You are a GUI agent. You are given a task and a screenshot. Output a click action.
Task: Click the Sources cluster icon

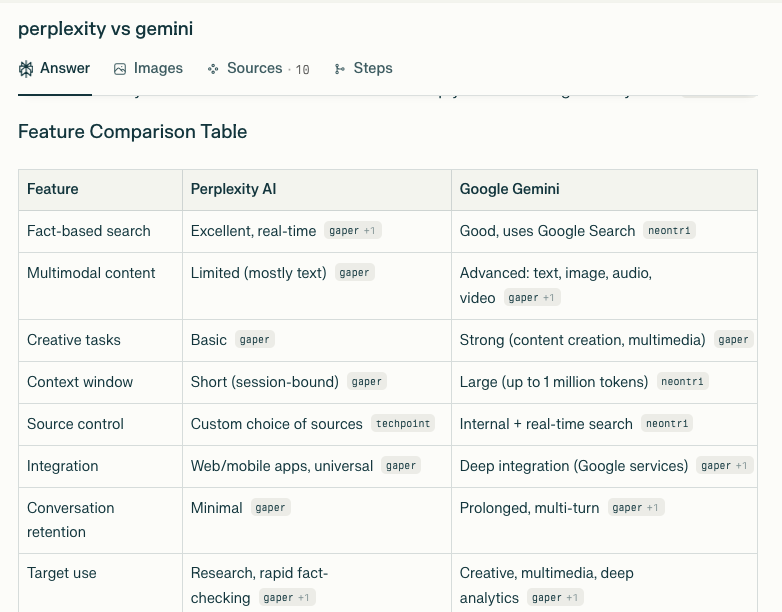213,69
